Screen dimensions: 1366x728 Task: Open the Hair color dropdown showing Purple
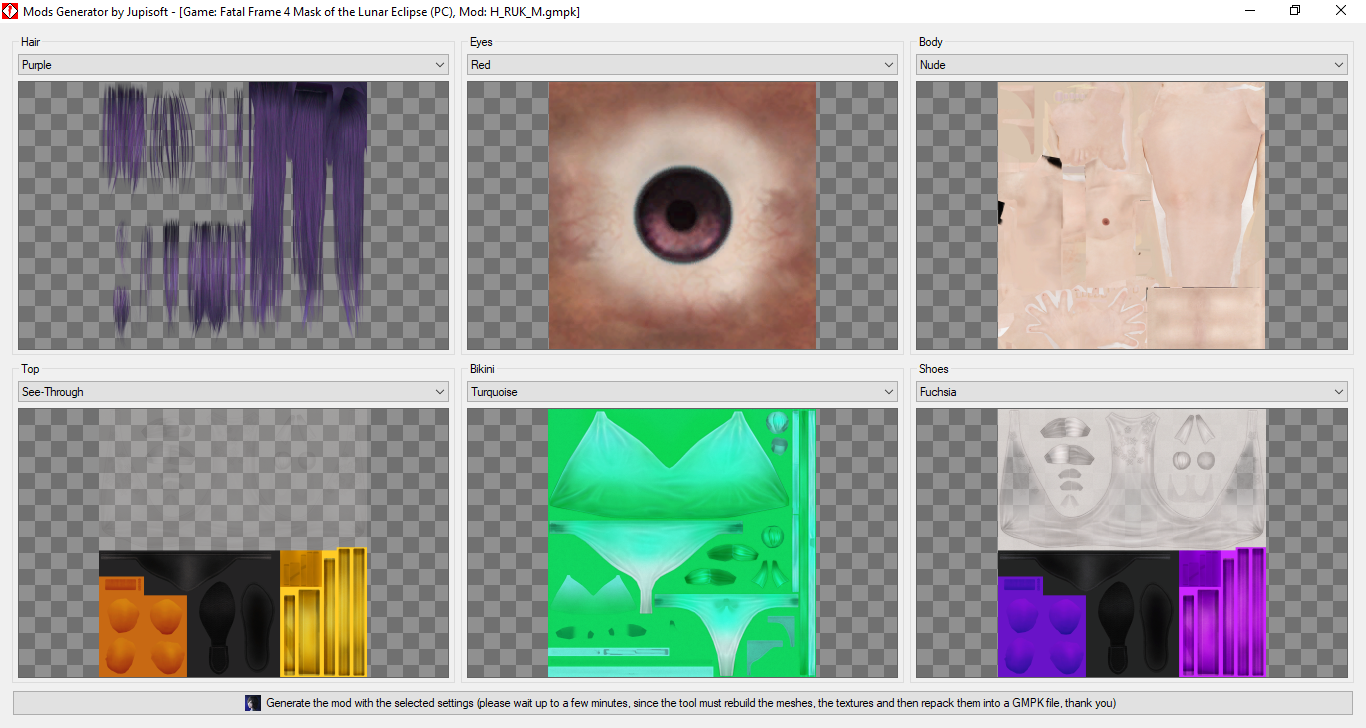(233, 65)
